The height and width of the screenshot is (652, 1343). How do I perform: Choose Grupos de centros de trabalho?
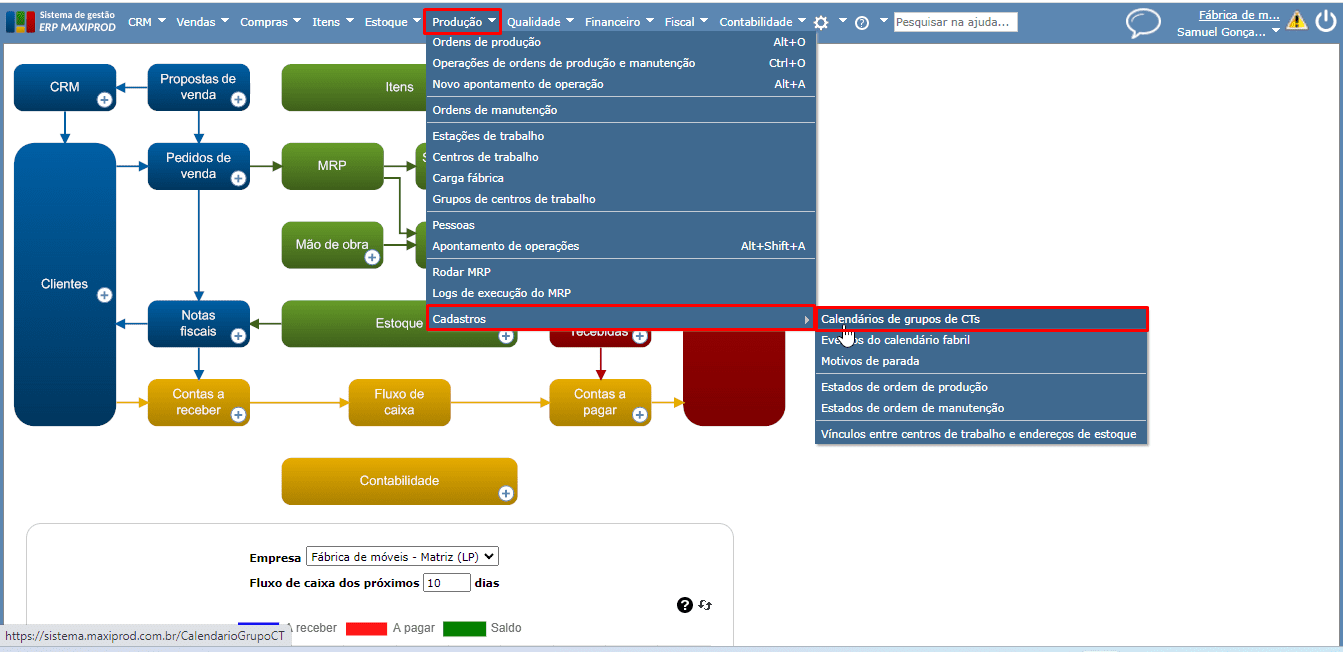click(x=621, y=199)
